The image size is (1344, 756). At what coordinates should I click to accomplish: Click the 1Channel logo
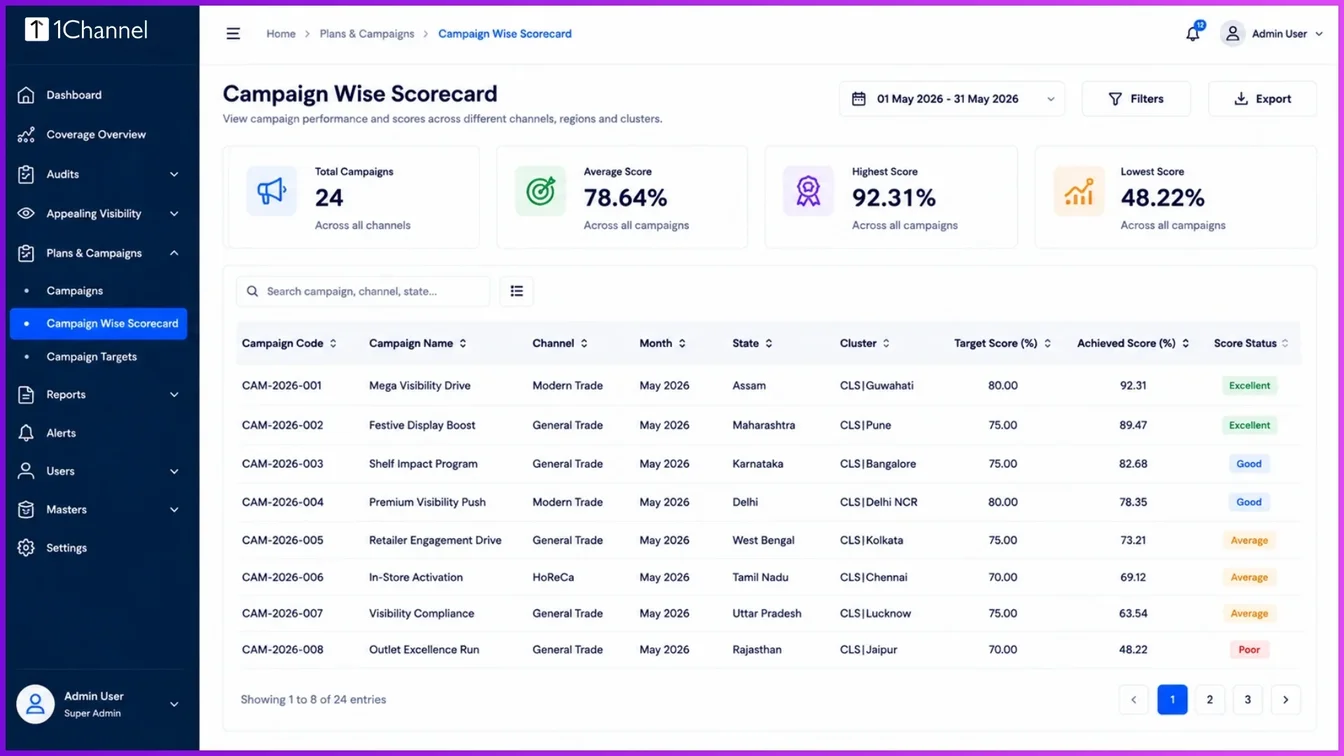point(87,30)
